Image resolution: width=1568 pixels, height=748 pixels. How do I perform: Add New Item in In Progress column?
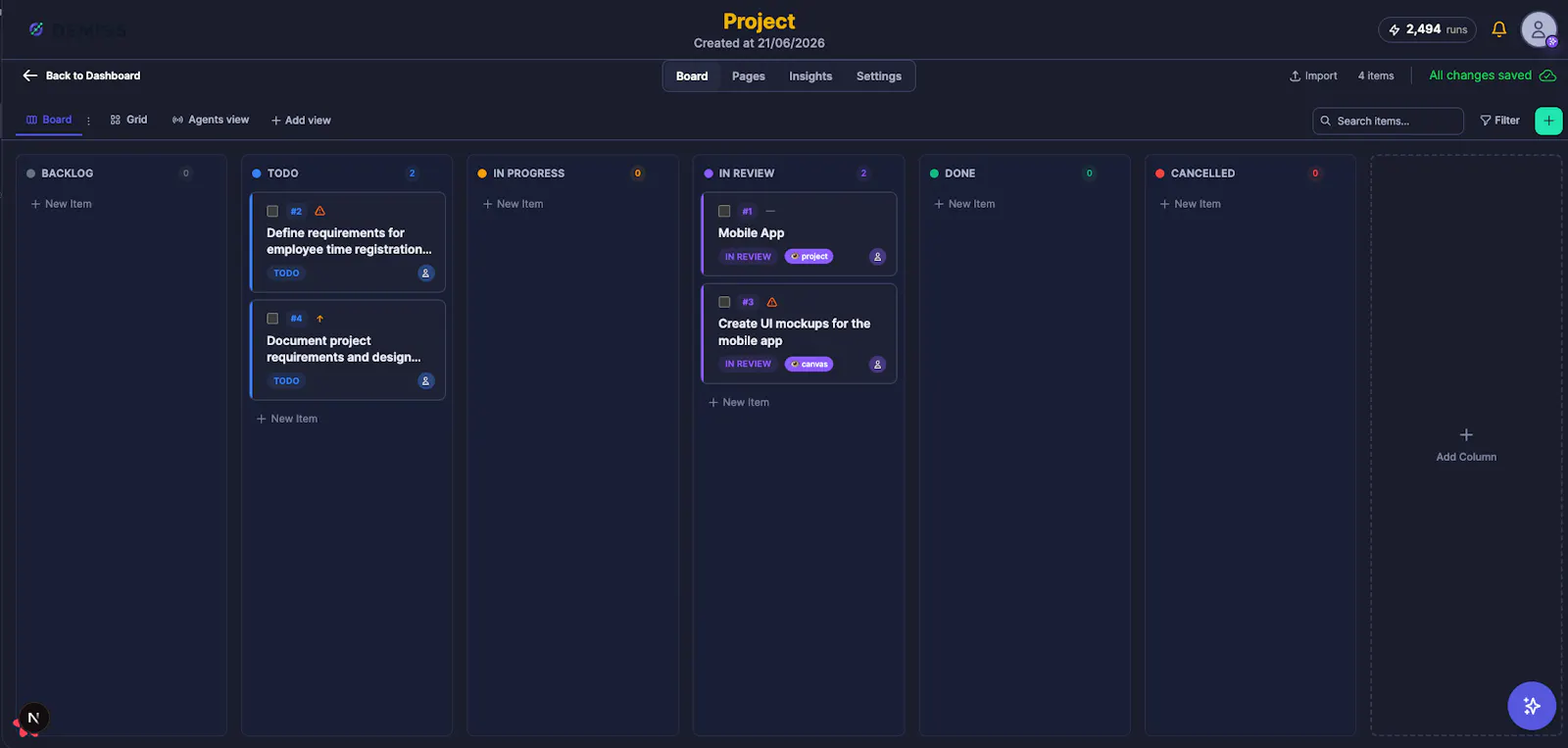tap(513, 204)
